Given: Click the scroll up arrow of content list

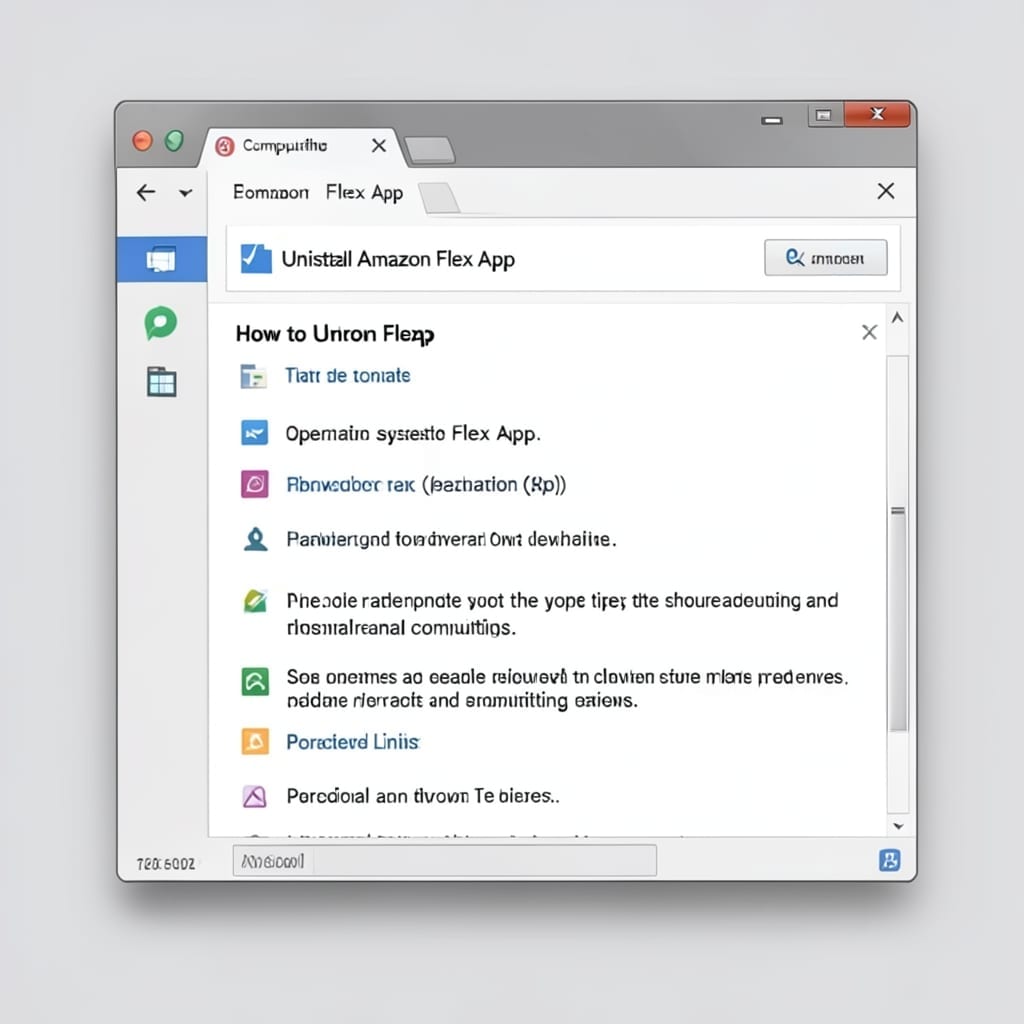Looking at the screenshot, I should pos(898,318).
